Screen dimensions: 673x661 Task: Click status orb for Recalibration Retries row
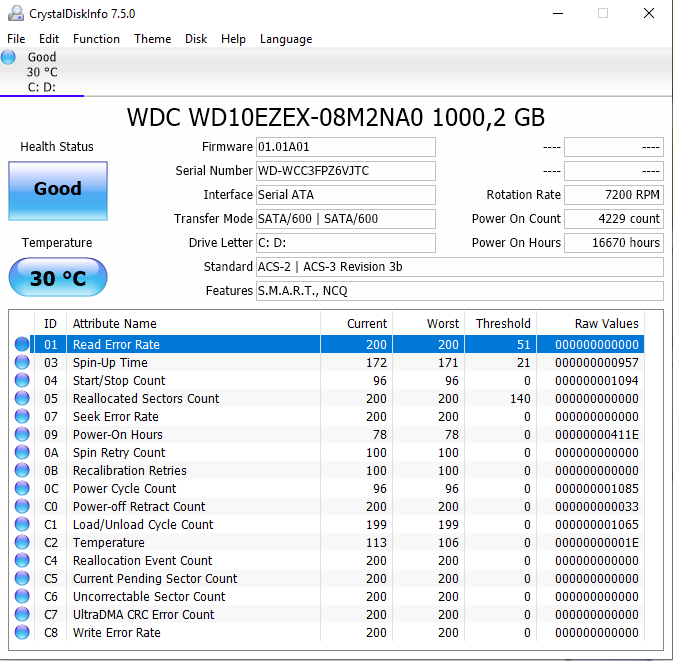pyautogui.click(x=22, y=470)
